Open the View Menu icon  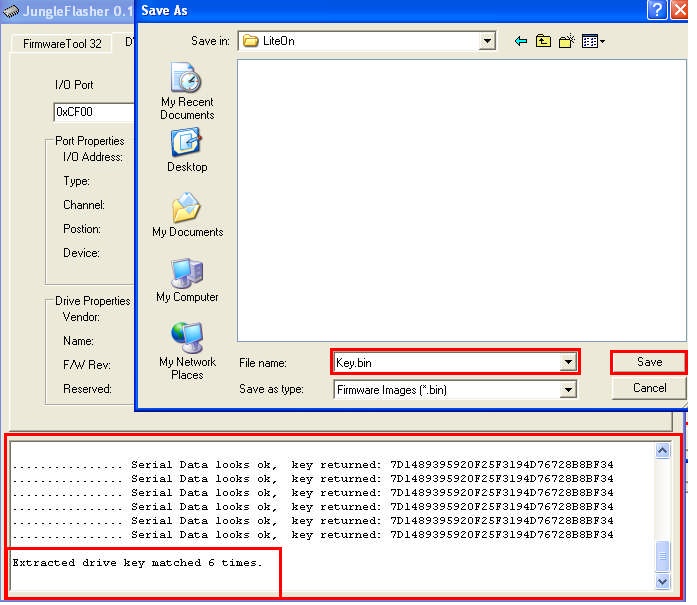click(x=593, y=42)
